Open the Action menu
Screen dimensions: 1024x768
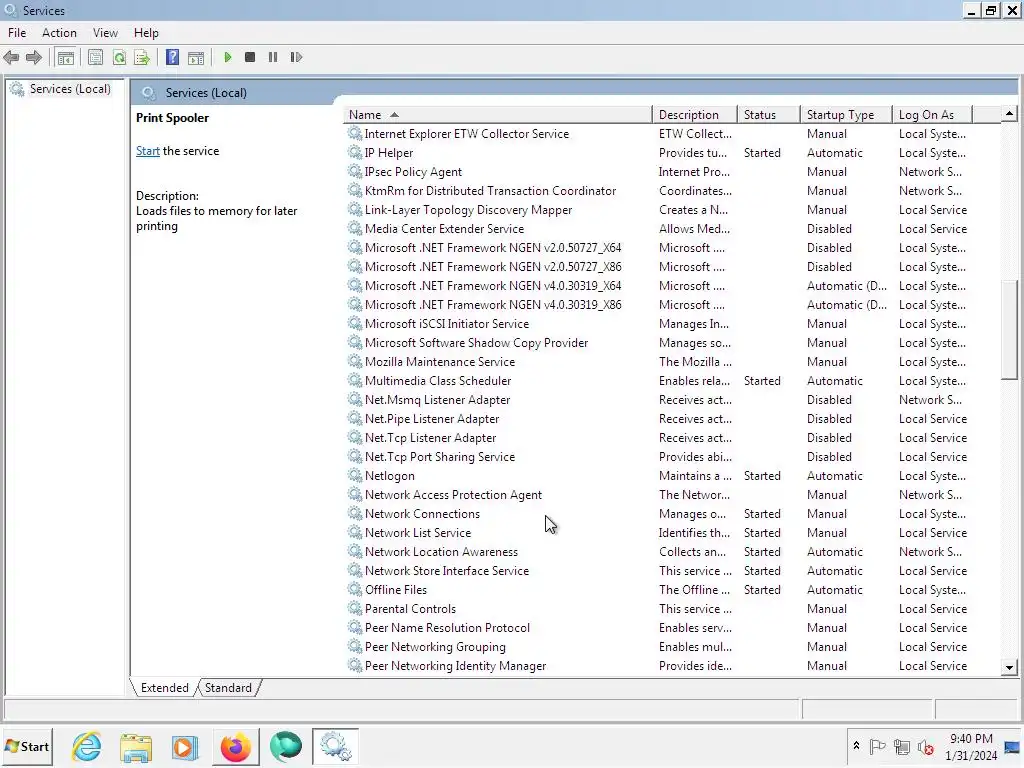coord(59,33)
